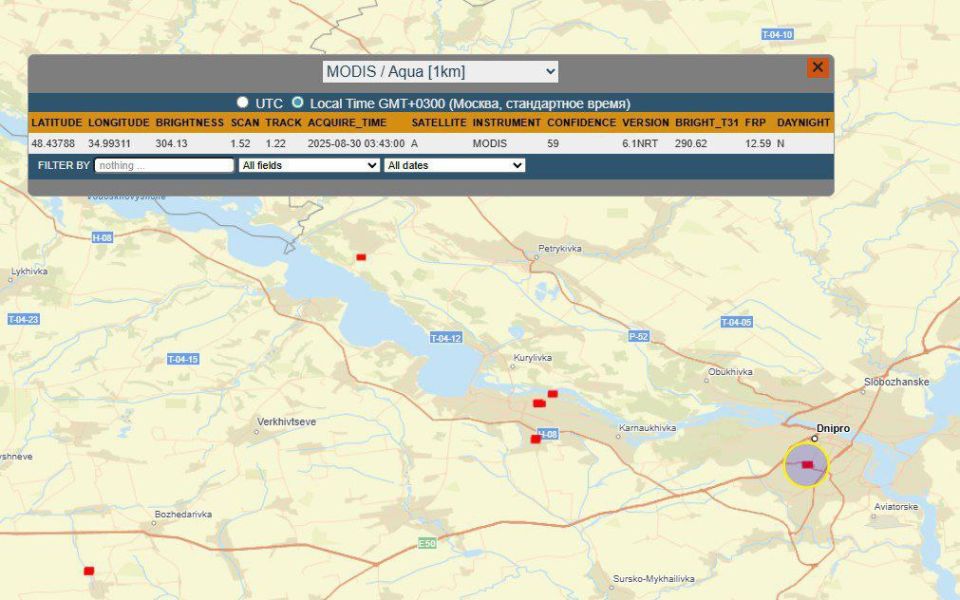Select the UTC time radio button
Image resolution: width=960 pixels, height=600 pixels.
click(x=242, y=103)
